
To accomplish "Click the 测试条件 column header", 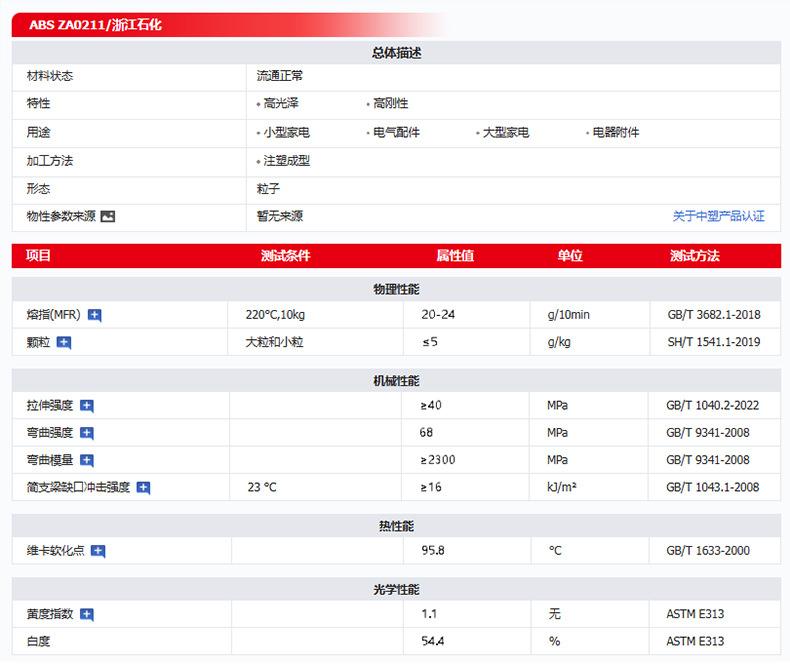I will [285, 256].
